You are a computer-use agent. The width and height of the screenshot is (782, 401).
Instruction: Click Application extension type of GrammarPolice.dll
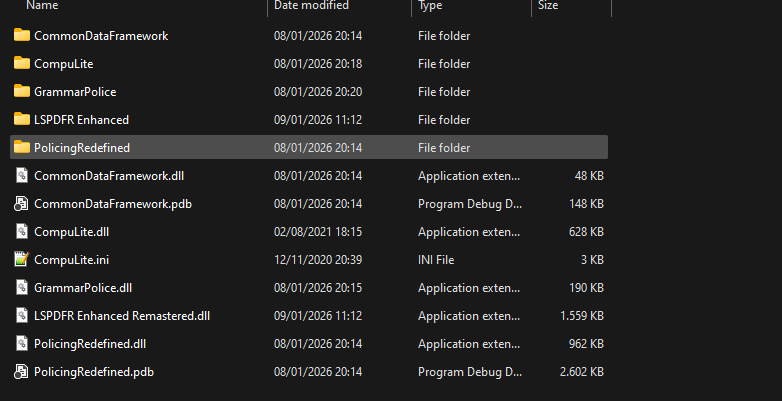(469, 287)
